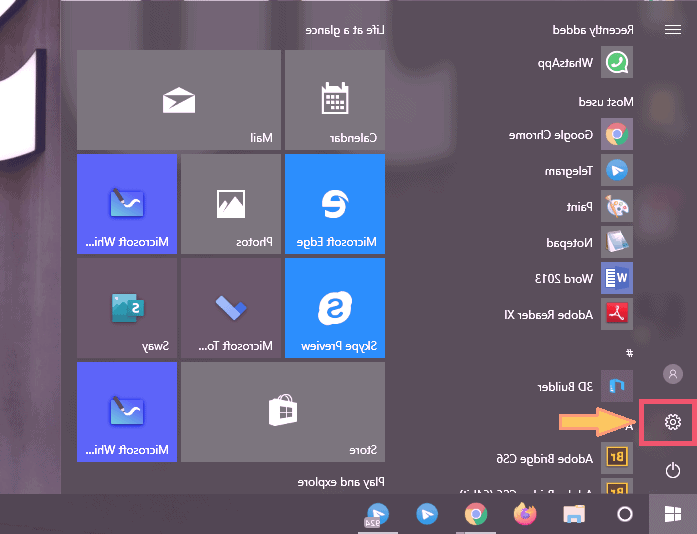
Task: Open WhatsApp from Recently added
Action: tap(585, 62)
